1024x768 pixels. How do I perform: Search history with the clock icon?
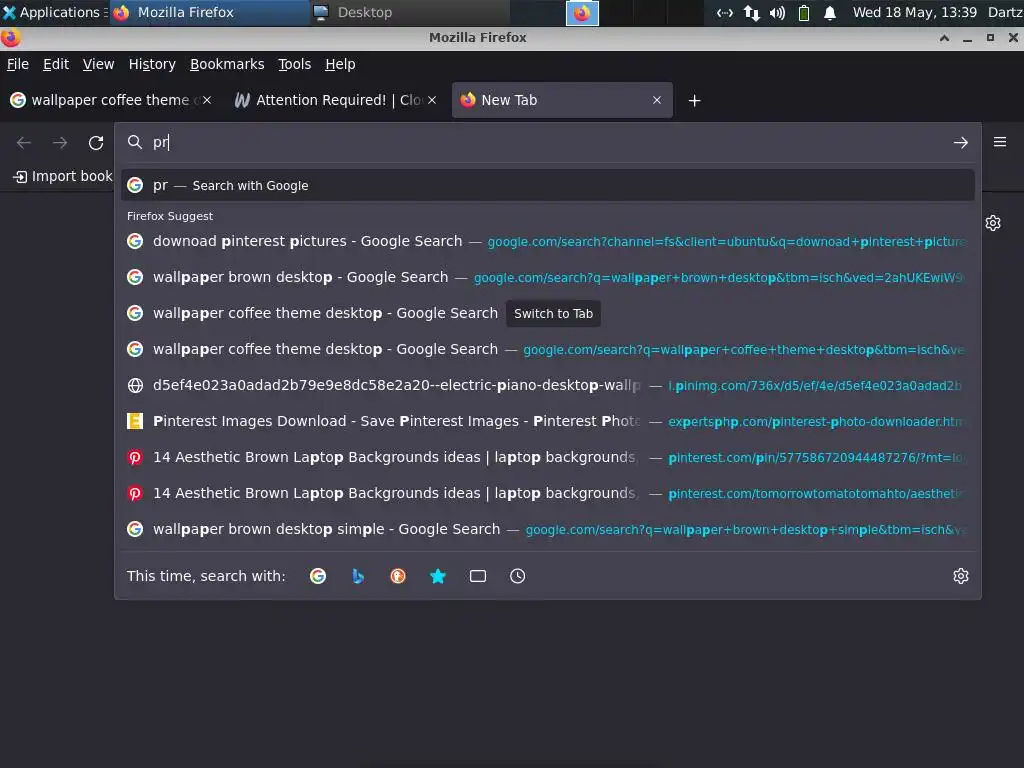517,576
